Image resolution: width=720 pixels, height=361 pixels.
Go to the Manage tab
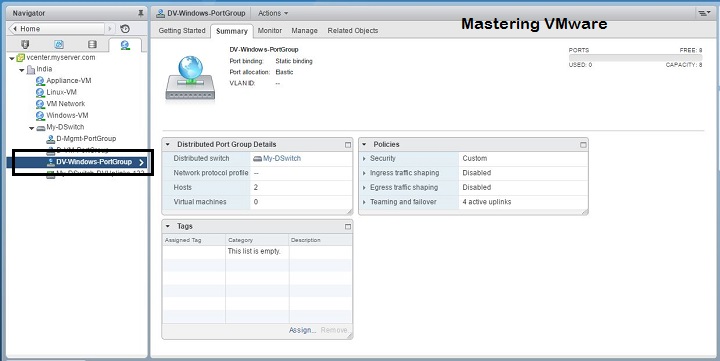(304, 30)
